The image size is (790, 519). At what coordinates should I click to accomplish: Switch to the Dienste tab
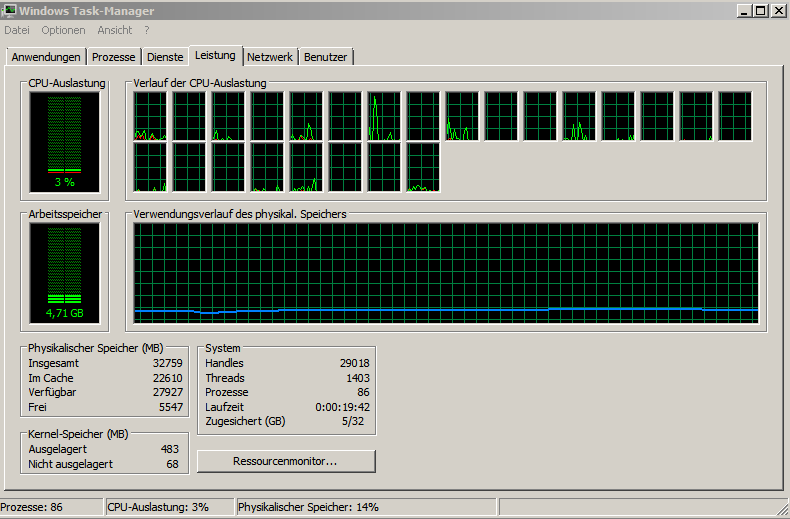click(165, 57)
